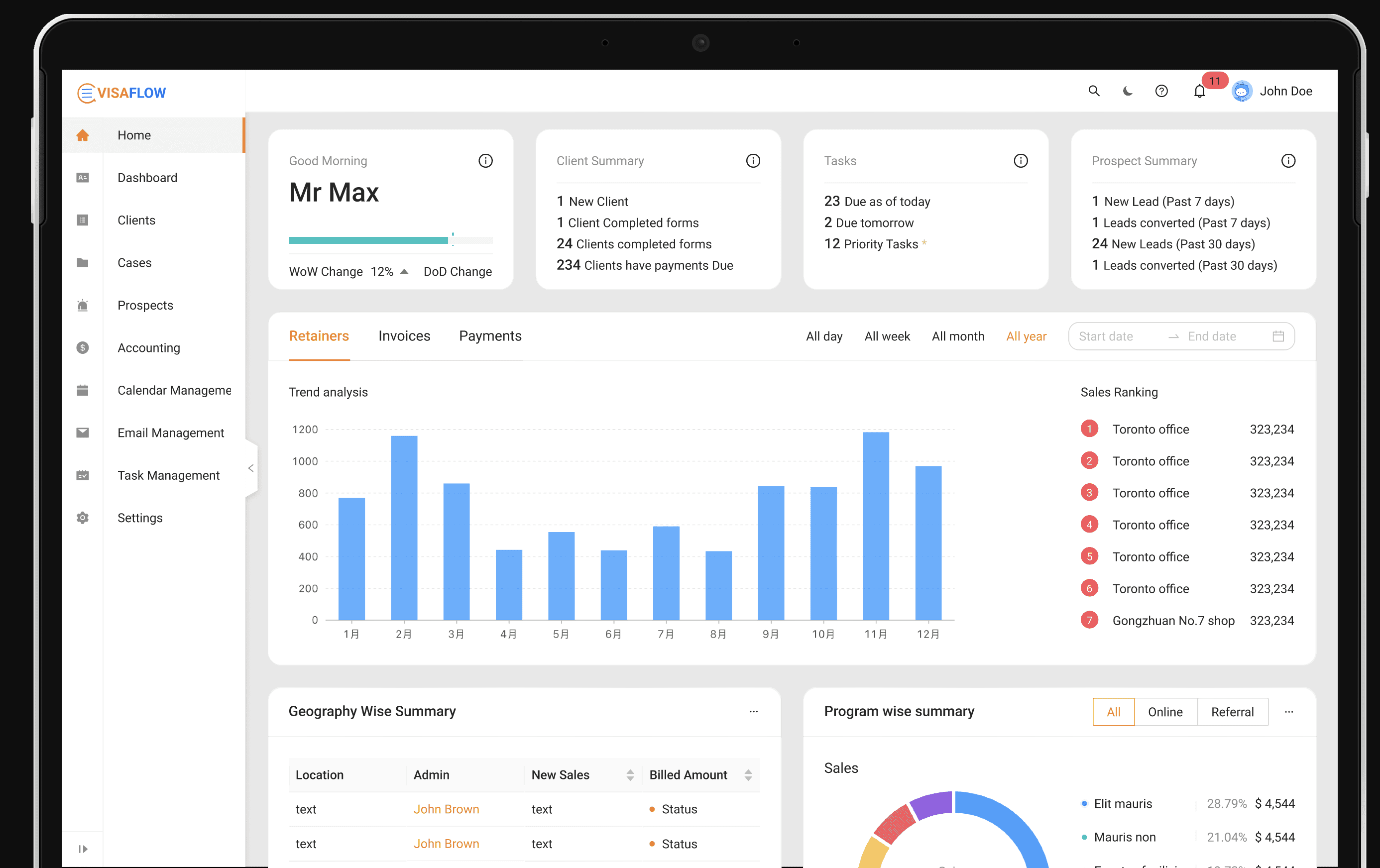
Task: Click the Start date input field
Action: point(1112,337)
